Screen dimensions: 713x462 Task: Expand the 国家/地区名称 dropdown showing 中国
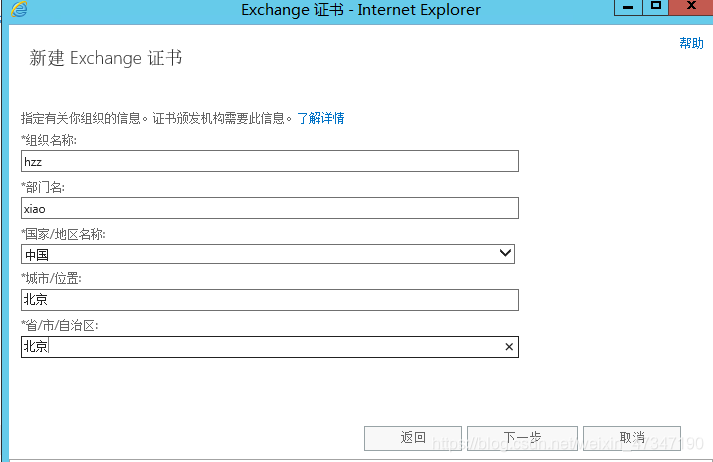tap(268, 254)
